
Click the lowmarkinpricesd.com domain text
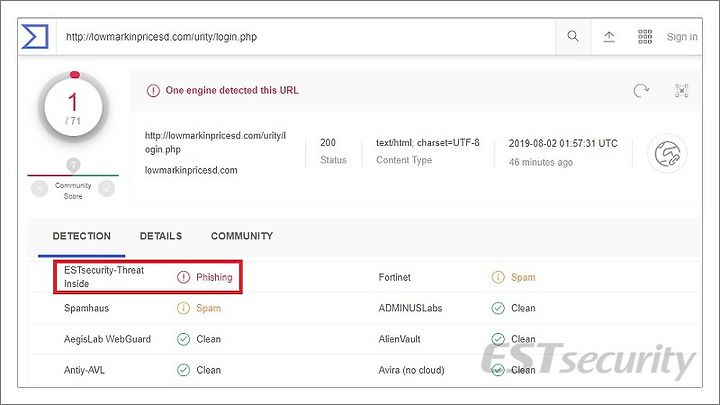191,170
